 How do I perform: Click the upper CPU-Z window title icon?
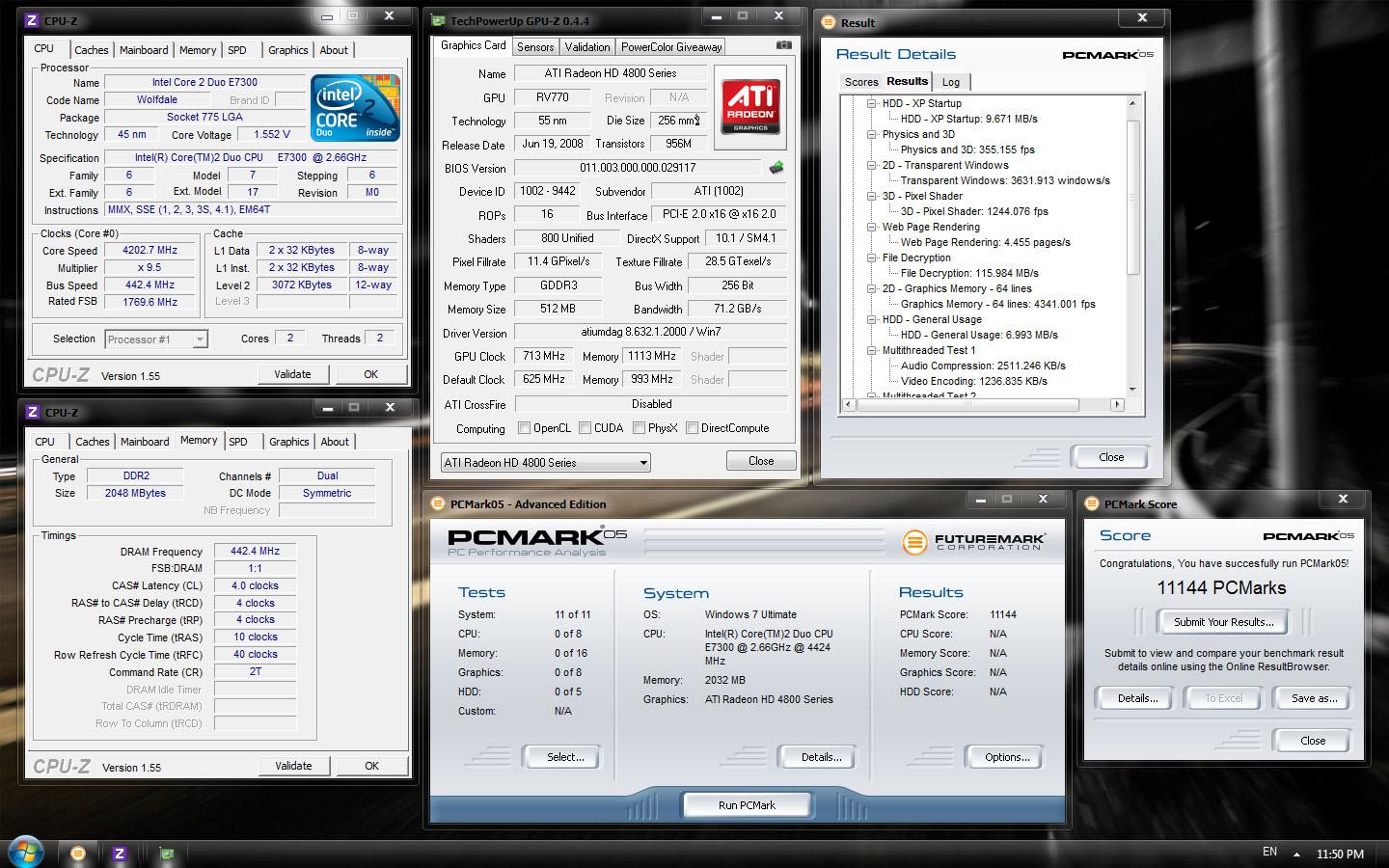pos(32,20)
